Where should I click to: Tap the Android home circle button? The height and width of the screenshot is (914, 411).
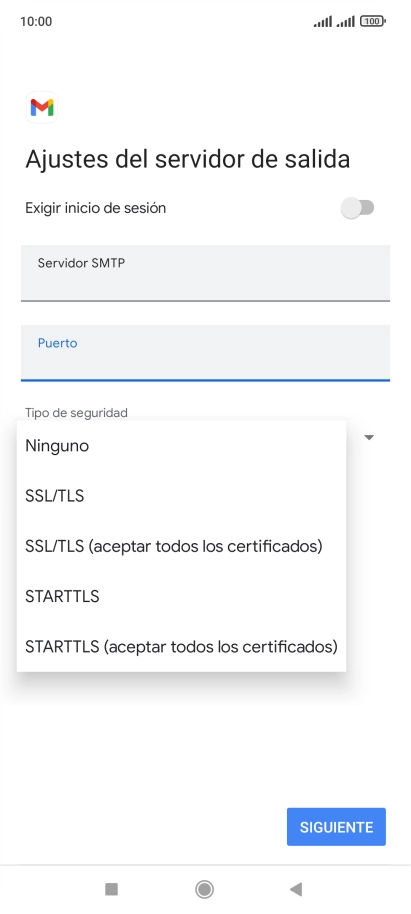(x=205, y=889)
